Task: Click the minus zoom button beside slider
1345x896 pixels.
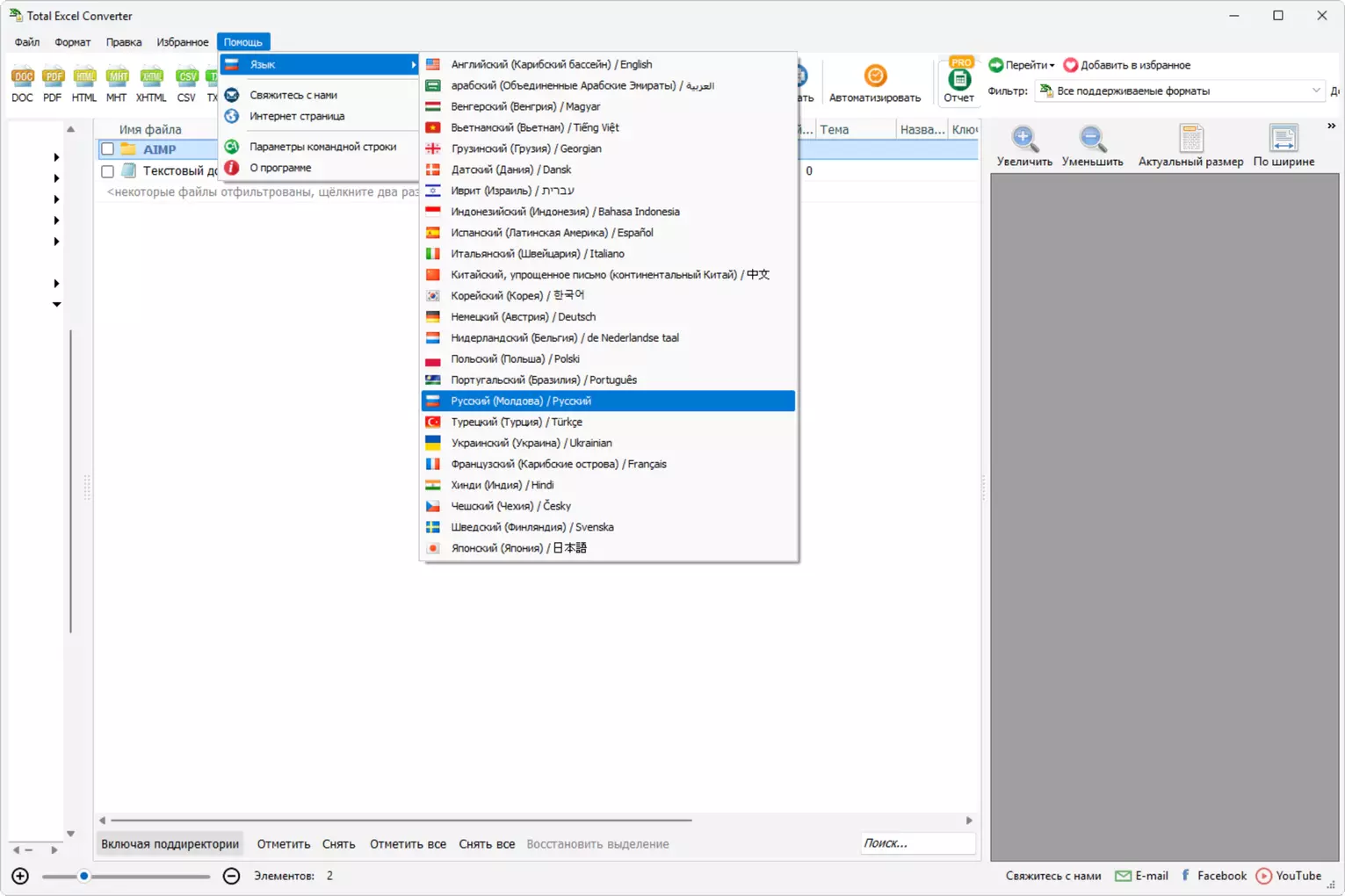Action: pyautogui.click(x=231, y=876)
